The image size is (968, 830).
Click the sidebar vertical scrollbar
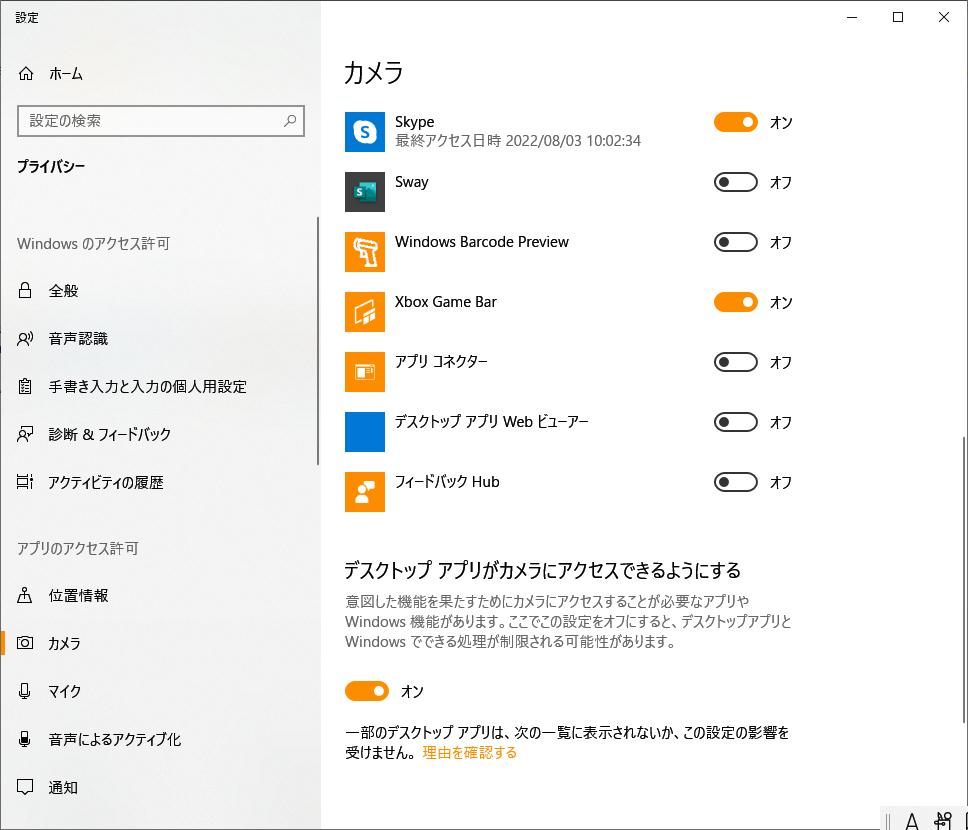pyautogui.click(x=318, y=340)
